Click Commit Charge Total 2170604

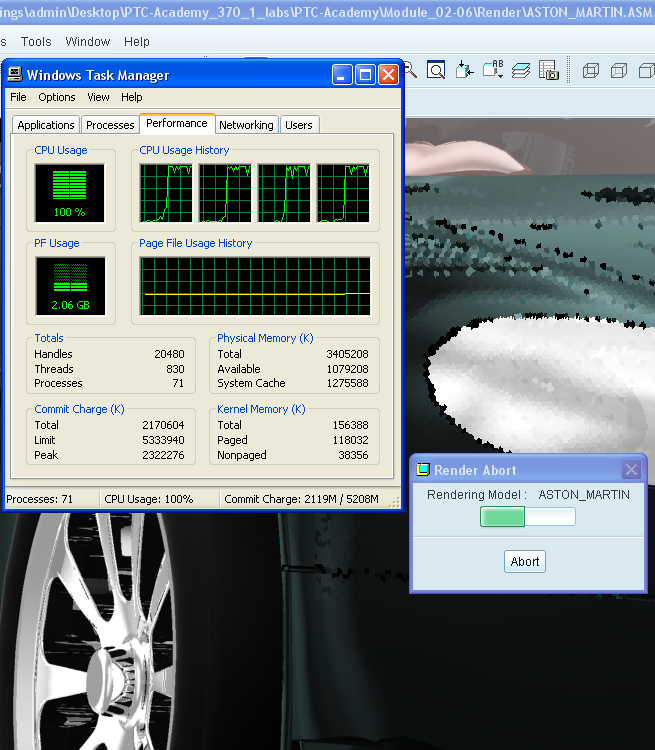163,425
